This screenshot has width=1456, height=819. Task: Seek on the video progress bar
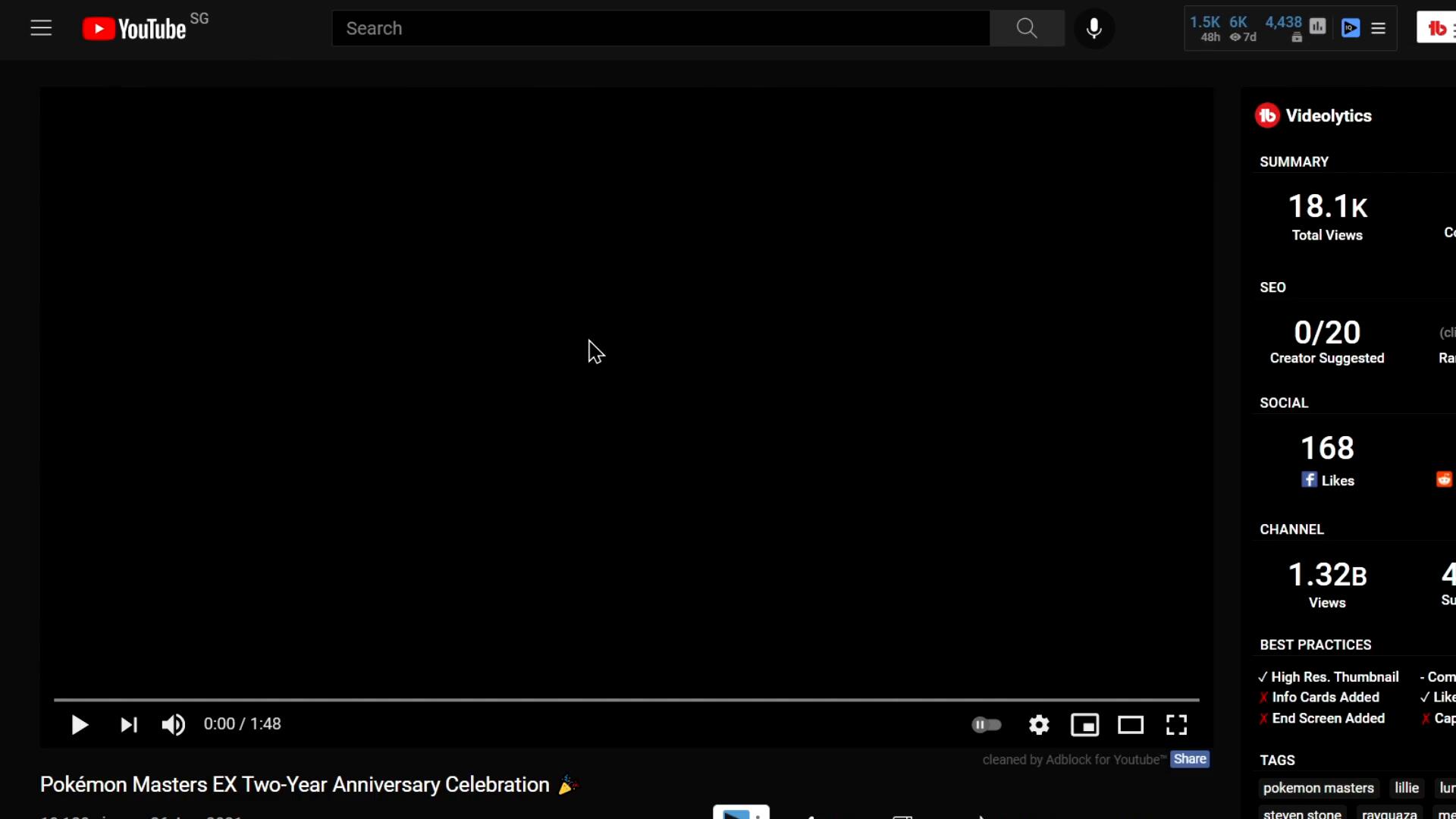626,699
